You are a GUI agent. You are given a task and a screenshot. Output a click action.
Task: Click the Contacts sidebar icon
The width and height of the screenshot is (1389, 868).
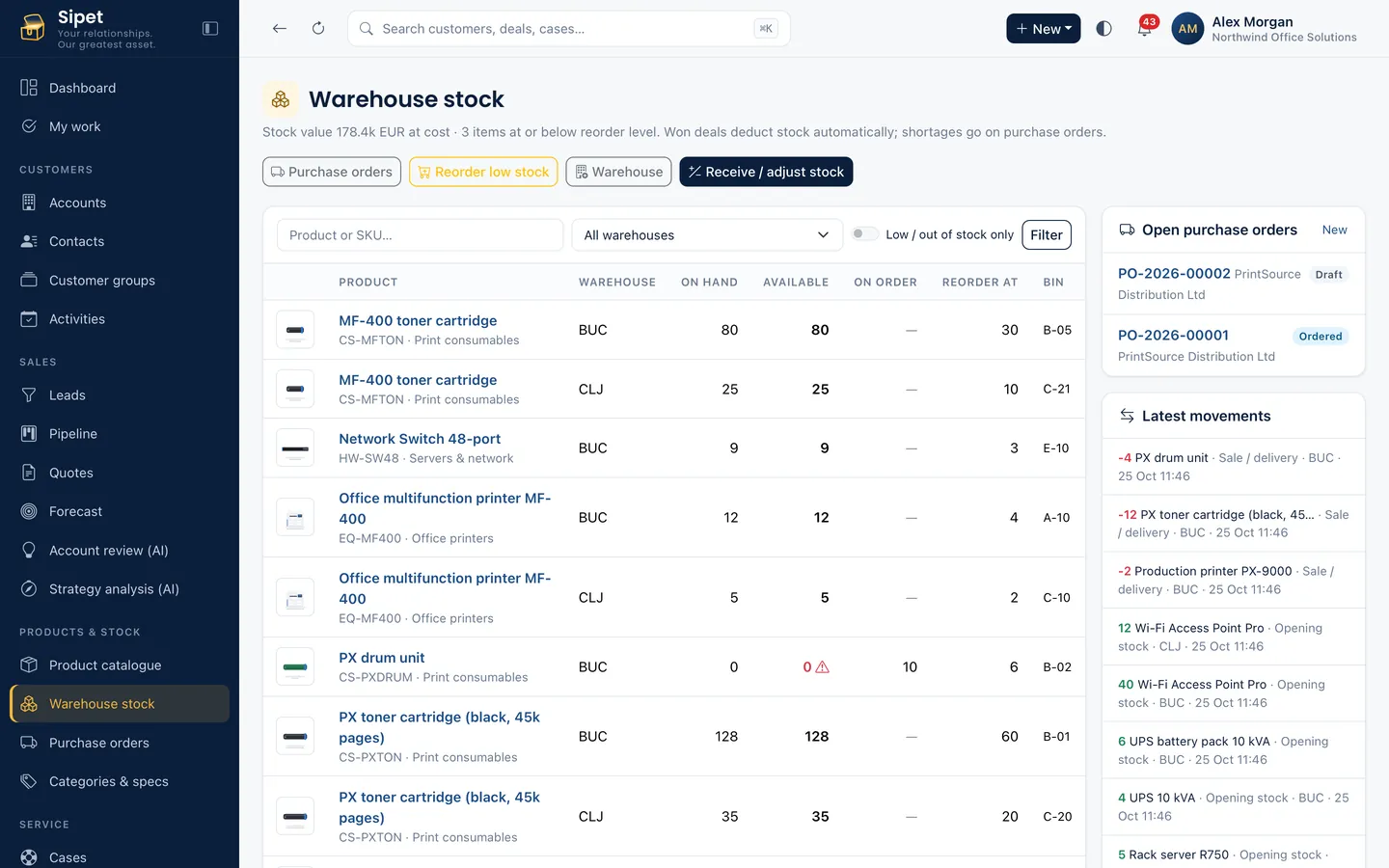point(29,241)
